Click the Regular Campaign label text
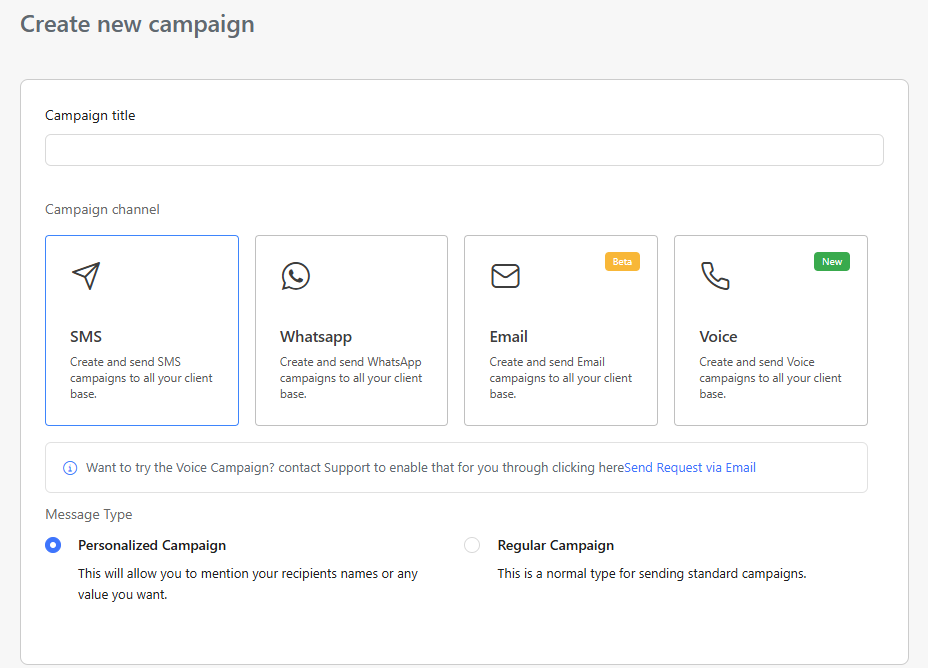This screenshot has width=928, height=668. tap(556, 546)
